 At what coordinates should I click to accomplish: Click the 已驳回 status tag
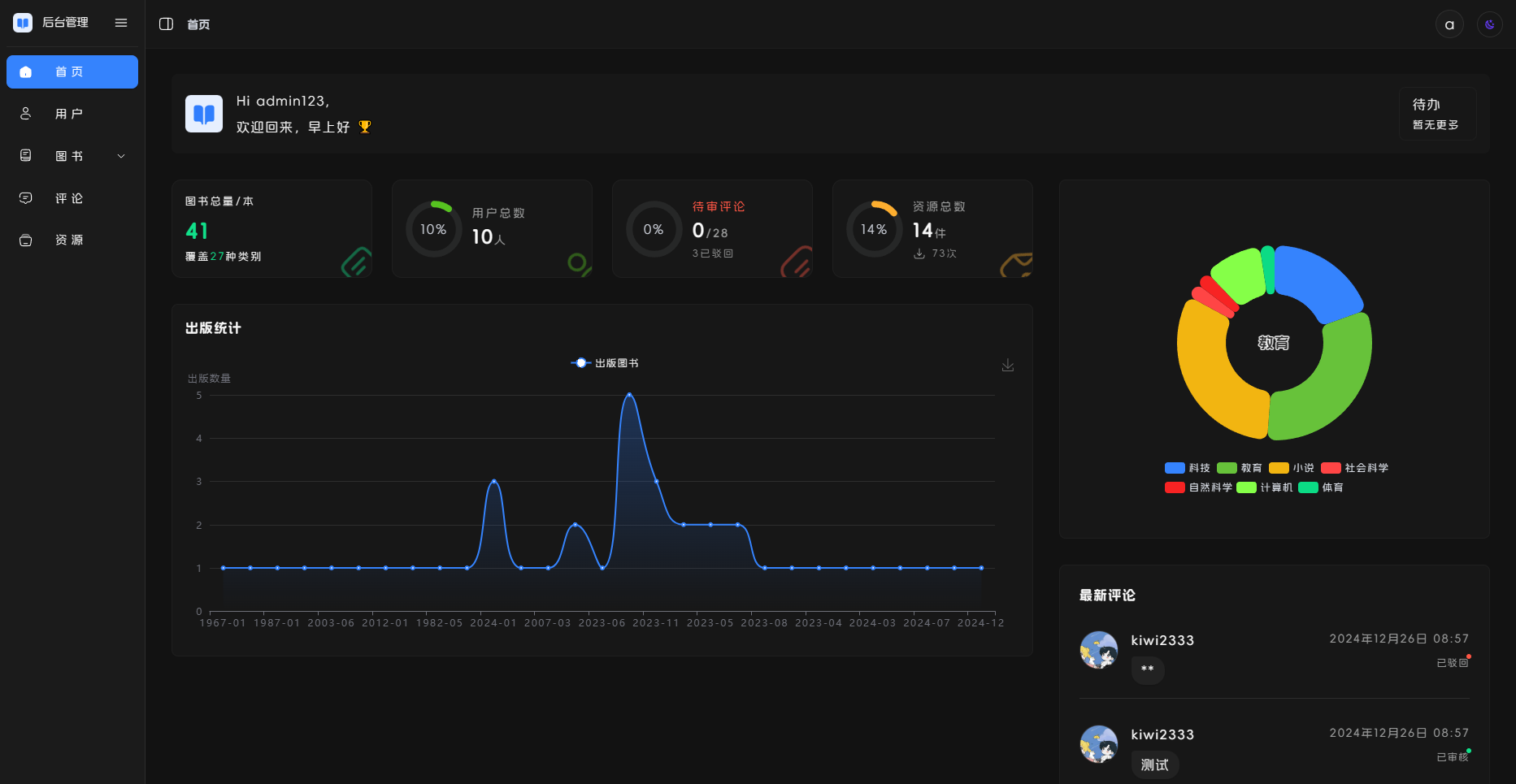click(x=1453, y=663)
